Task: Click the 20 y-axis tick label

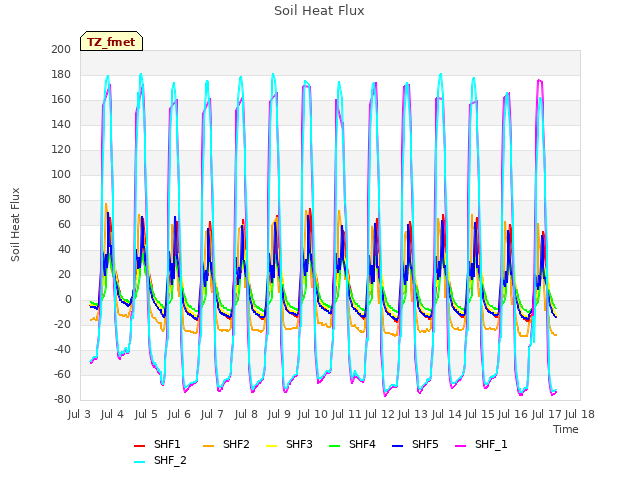Action: [x=64, y=274]
